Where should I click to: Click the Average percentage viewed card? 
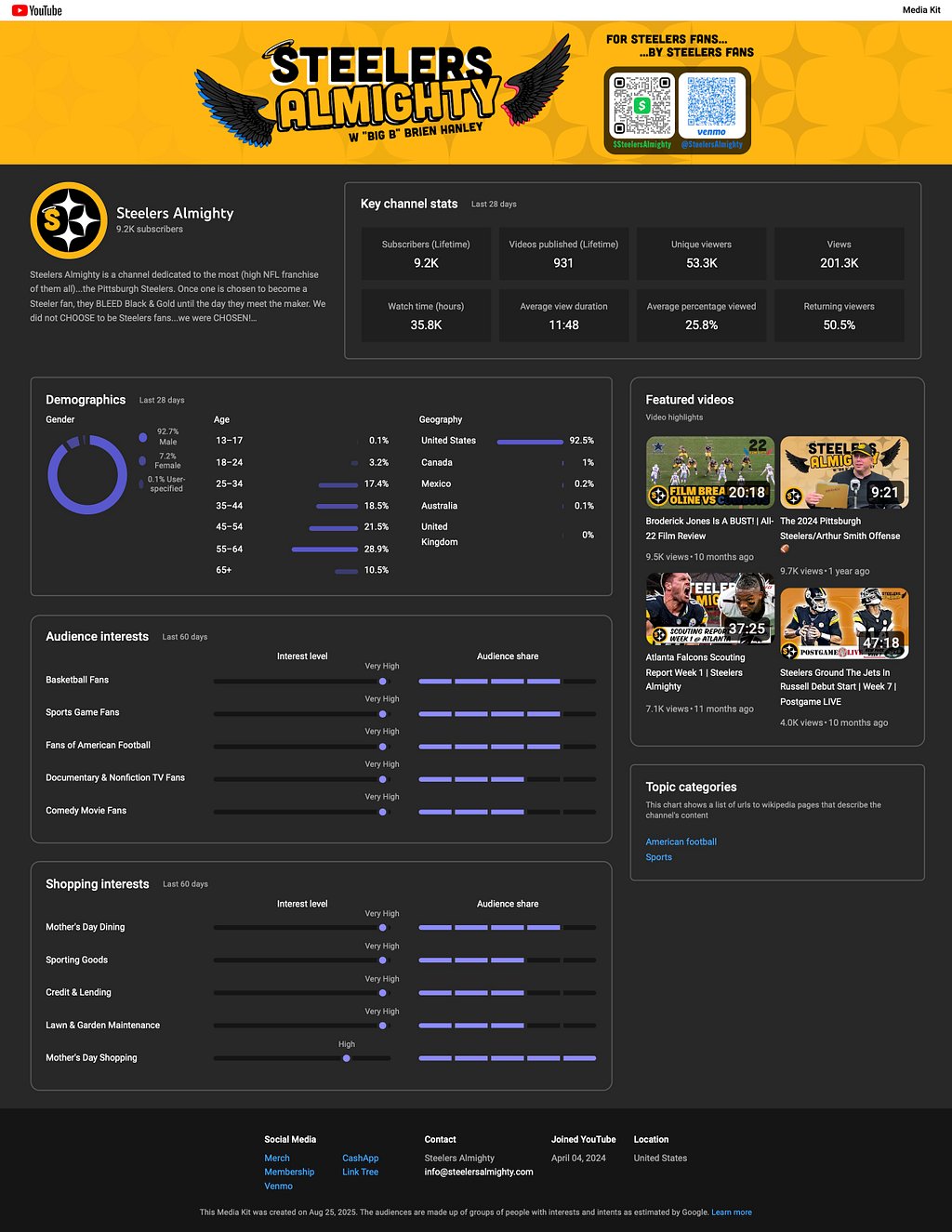tap(701, 316)
